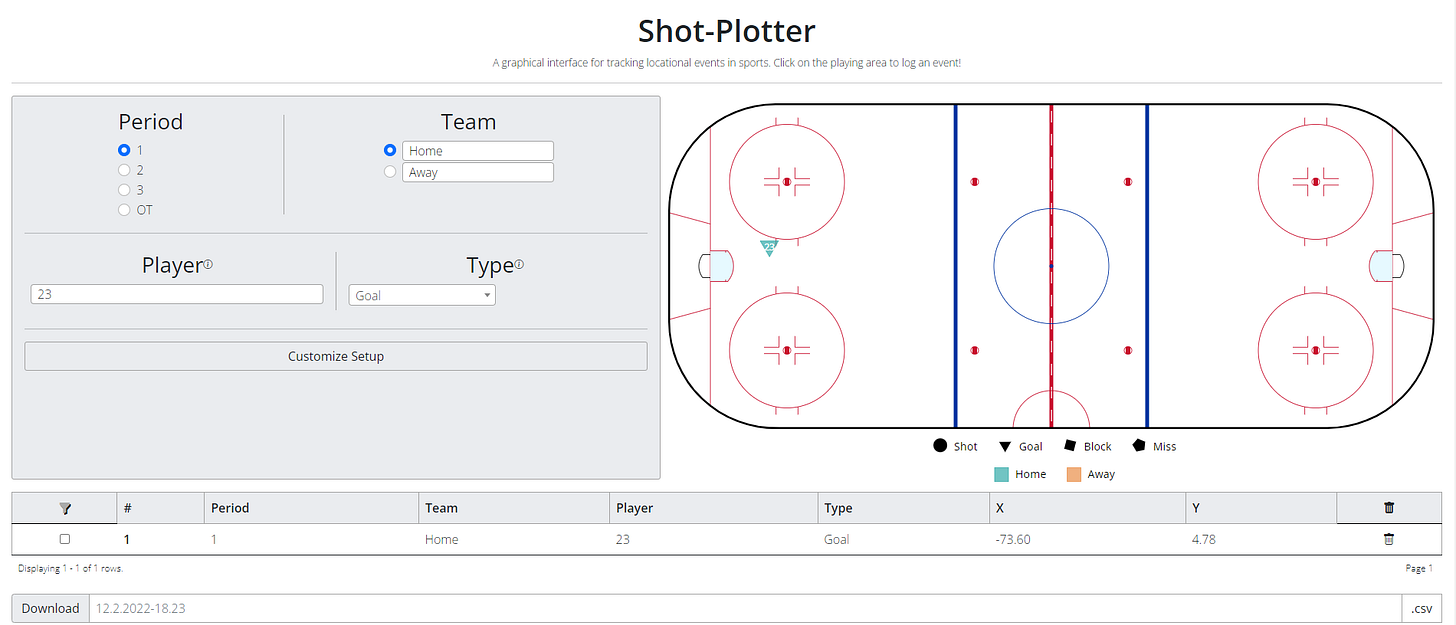Click the trash icon in the table header
The image size is (1456, 625).
[x=1389, y=508]
